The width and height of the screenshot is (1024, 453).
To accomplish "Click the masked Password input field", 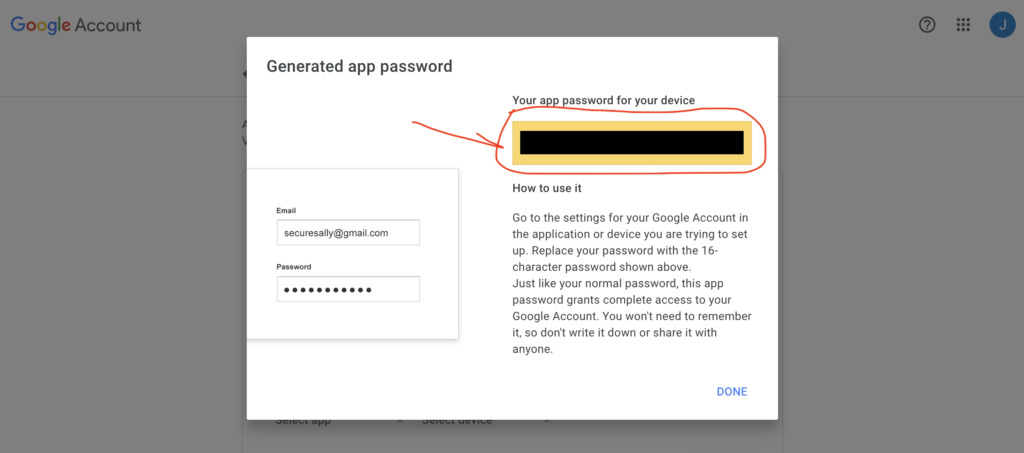I will (348, 289).
